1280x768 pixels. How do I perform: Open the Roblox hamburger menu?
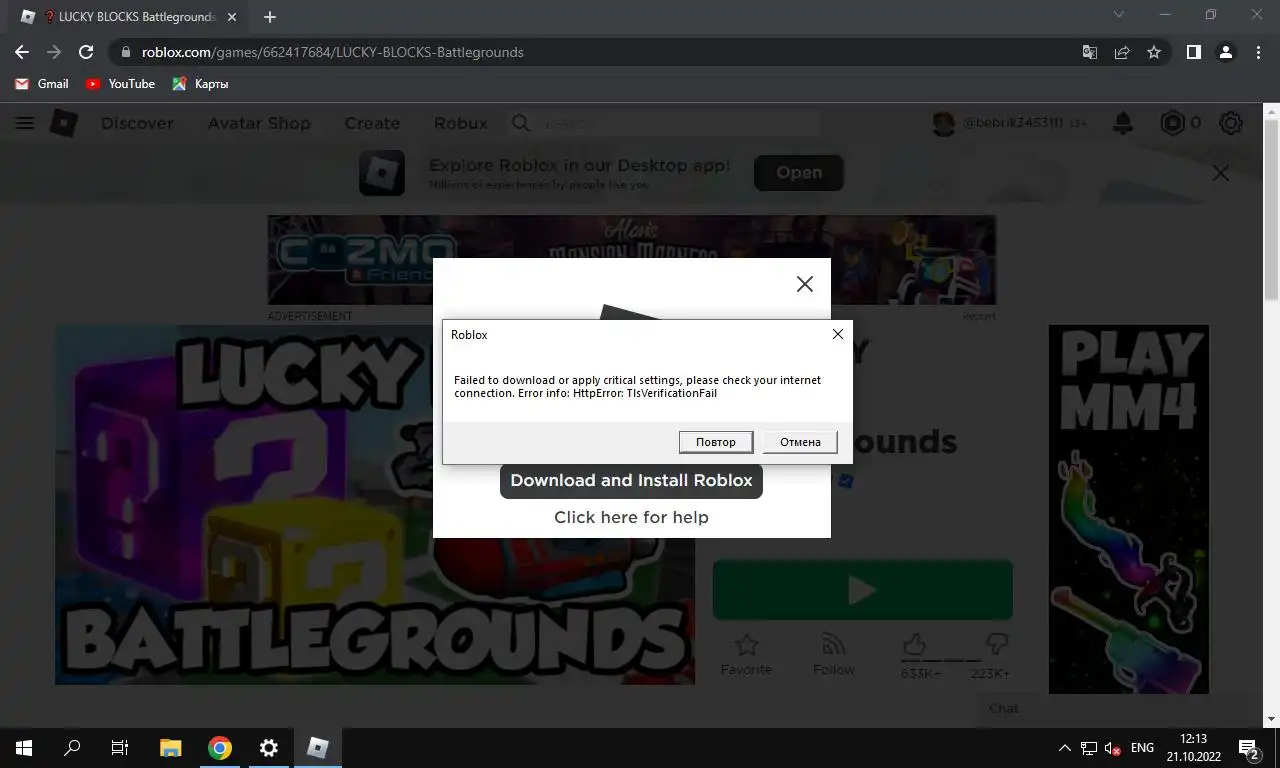(x=25, y=123)
